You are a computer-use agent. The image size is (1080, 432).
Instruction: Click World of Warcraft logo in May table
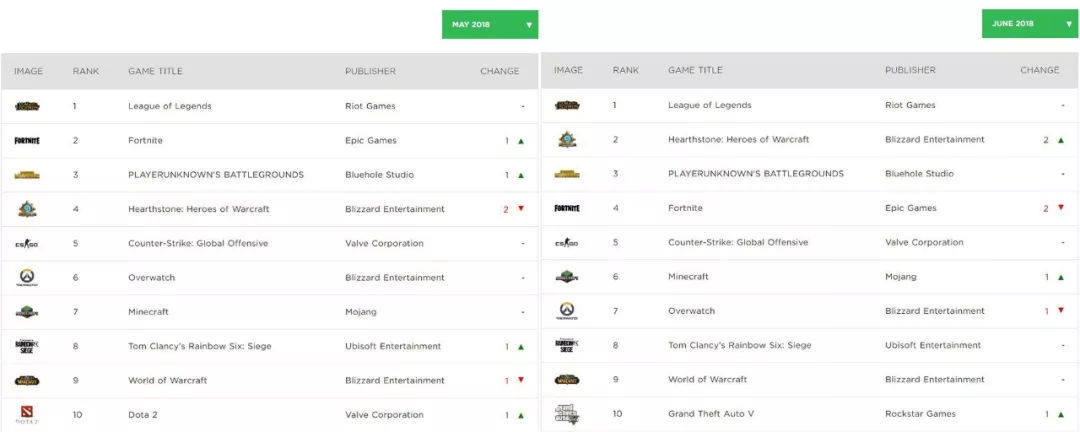click(x=28, y=380)
